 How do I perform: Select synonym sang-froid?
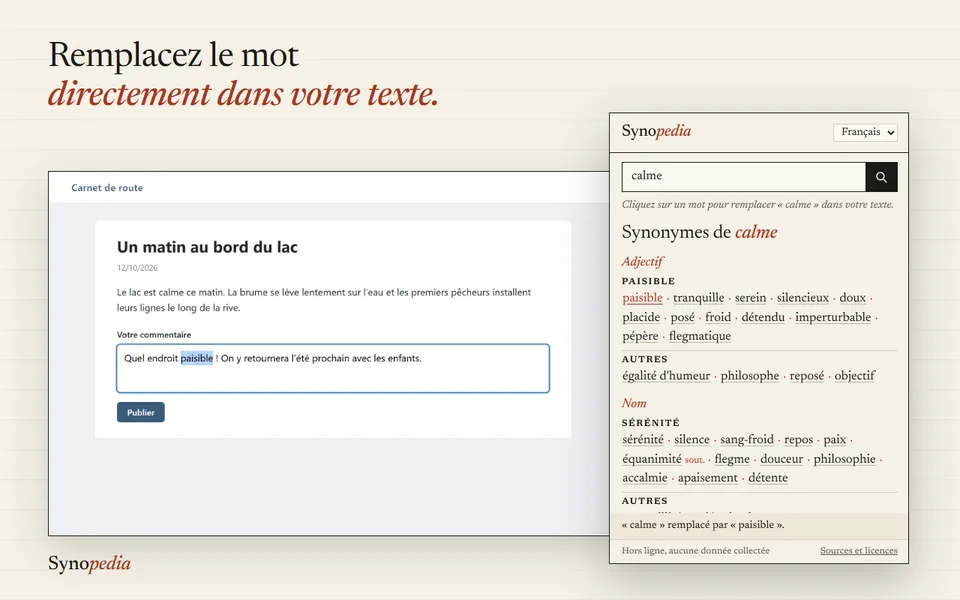(x=746, y=440)
